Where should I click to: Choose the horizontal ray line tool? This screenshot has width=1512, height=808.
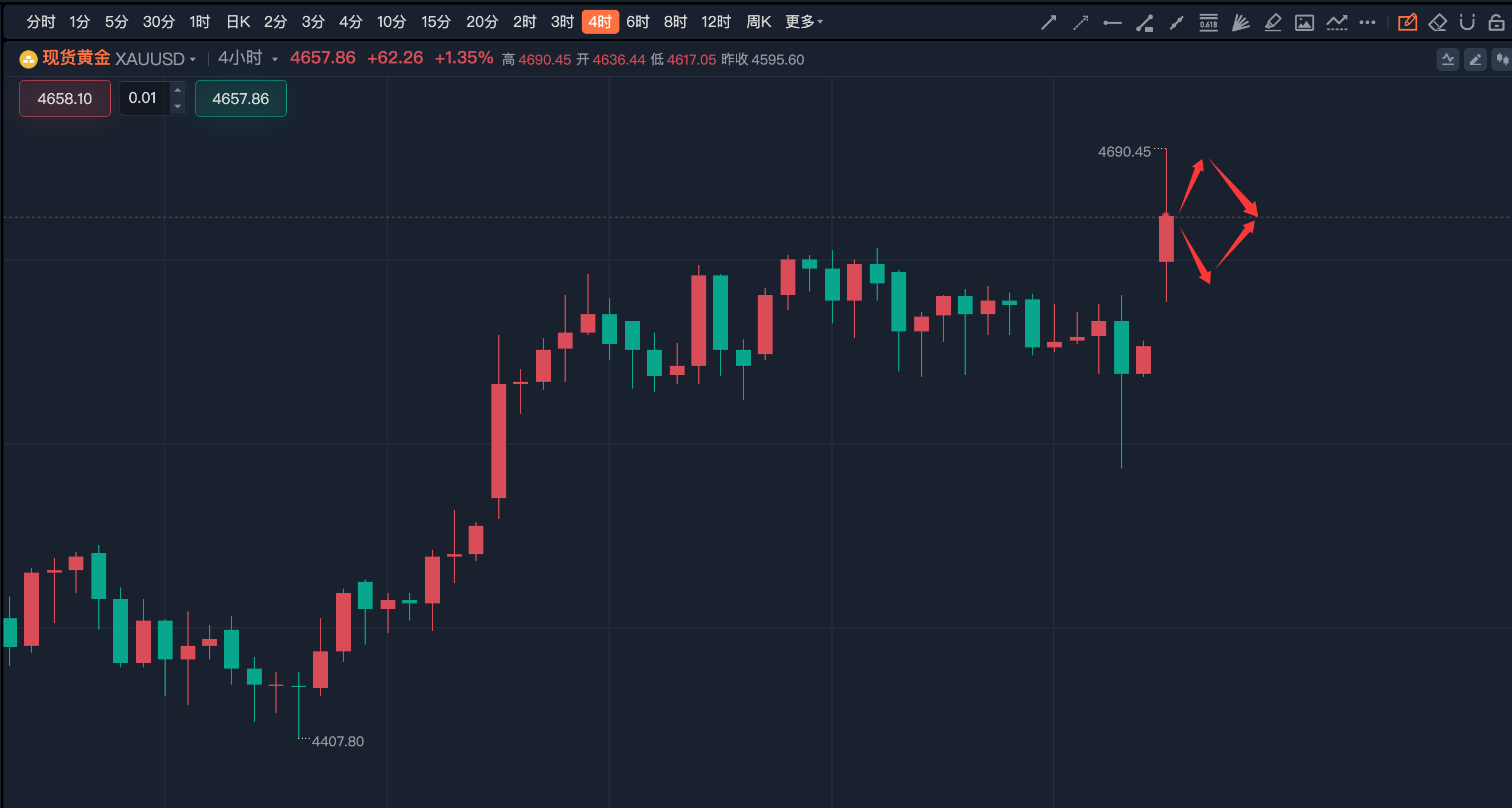coord(1112,23)
